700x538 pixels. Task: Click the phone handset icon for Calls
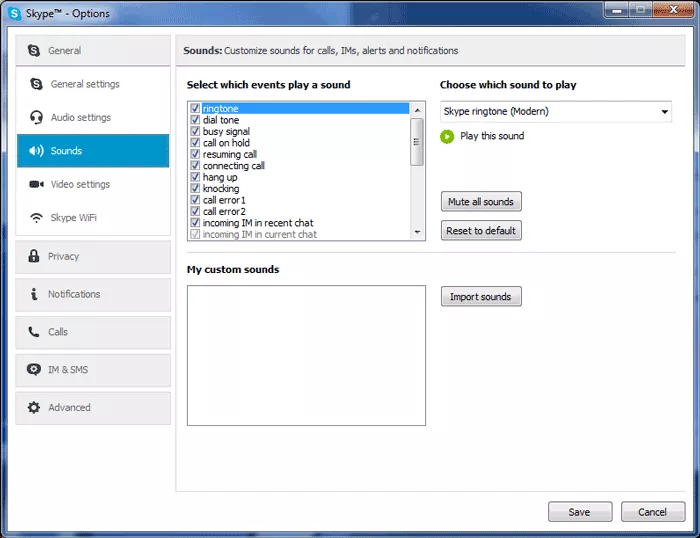point(34,332)
